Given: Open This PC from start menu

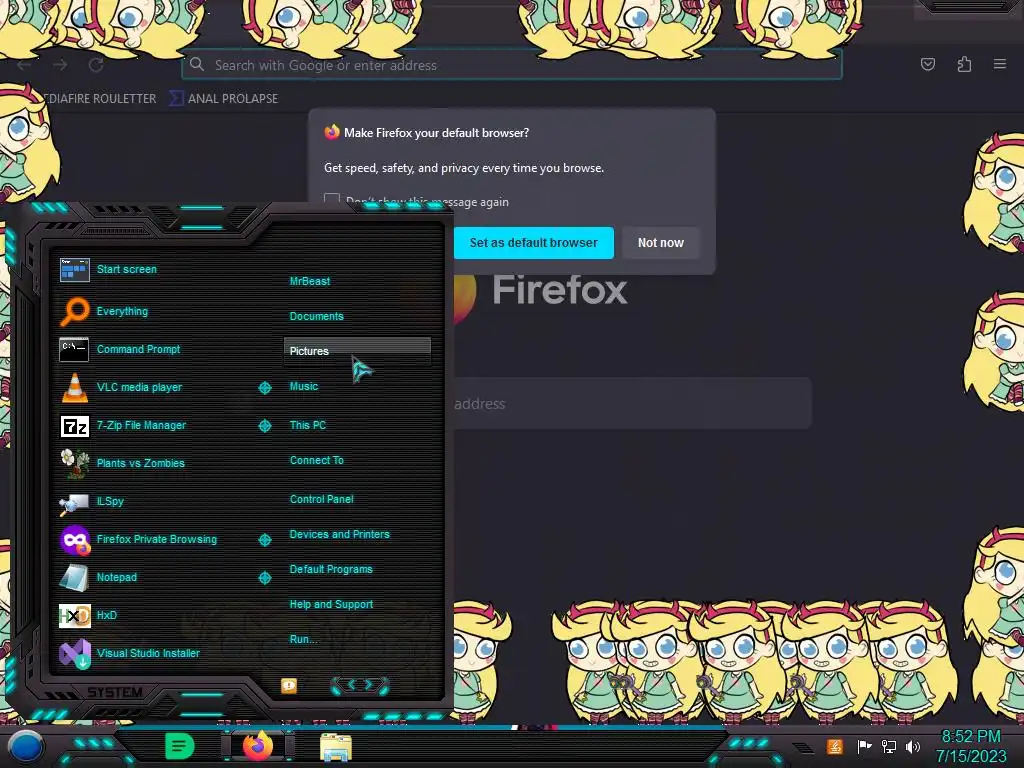Looking at the screenshot, I should pos(308,425).
